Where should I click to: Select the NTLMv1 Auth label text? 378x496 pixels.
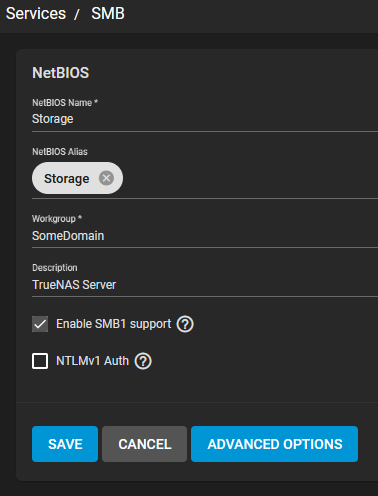[92, 361]
